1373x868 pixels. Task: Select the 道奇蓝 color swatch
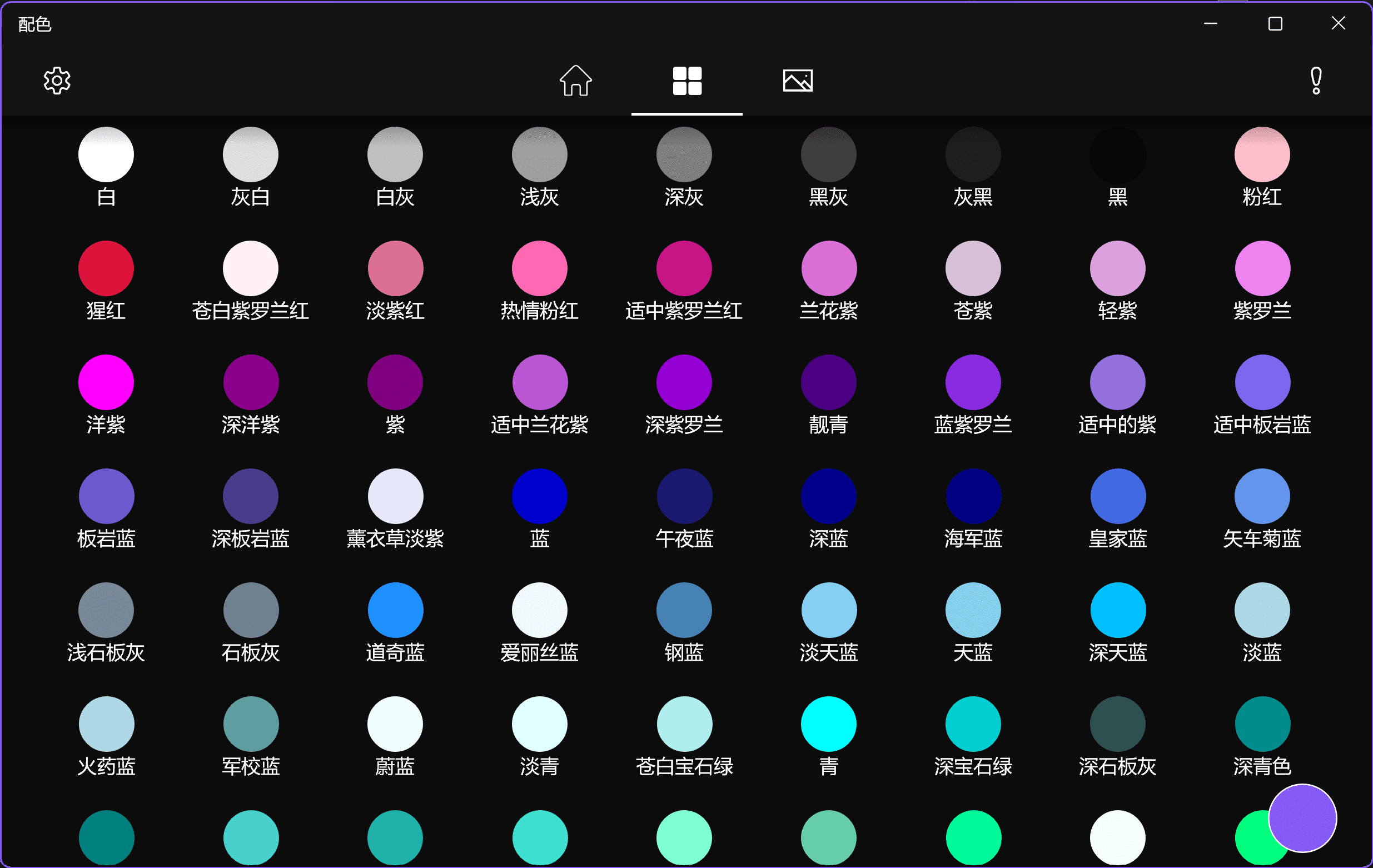pyautogui.click(x=395, y=610)
